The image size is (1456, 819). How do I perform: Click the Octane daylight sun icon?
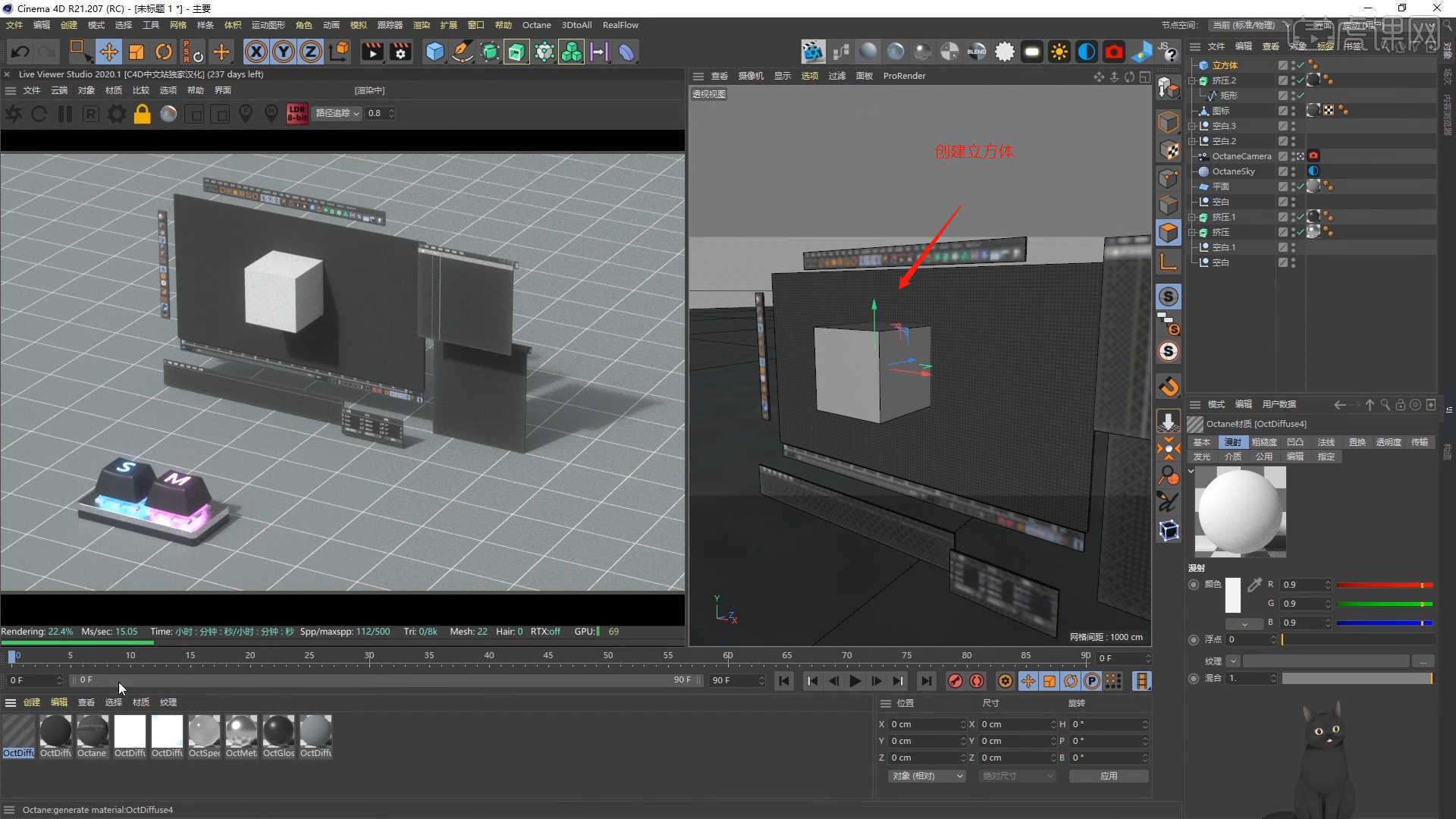coord(1059,52)
